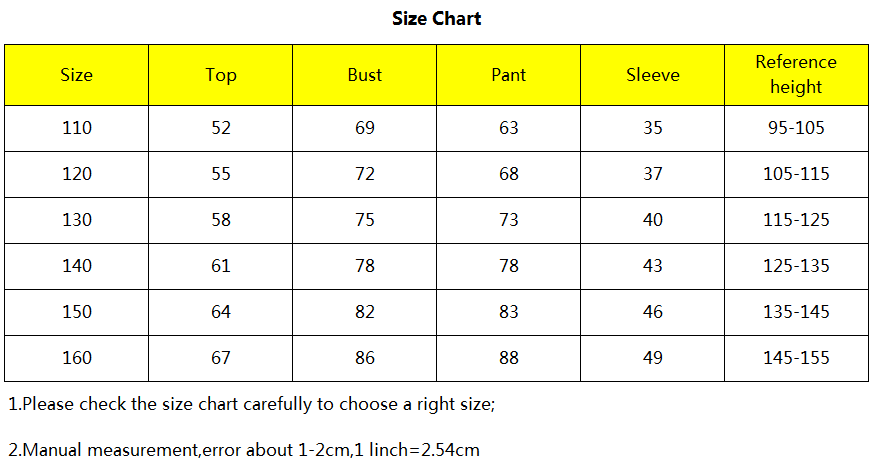Select Top value 52 cell
875x461 pixels.
pyautogui.click(x=221, y=128)
